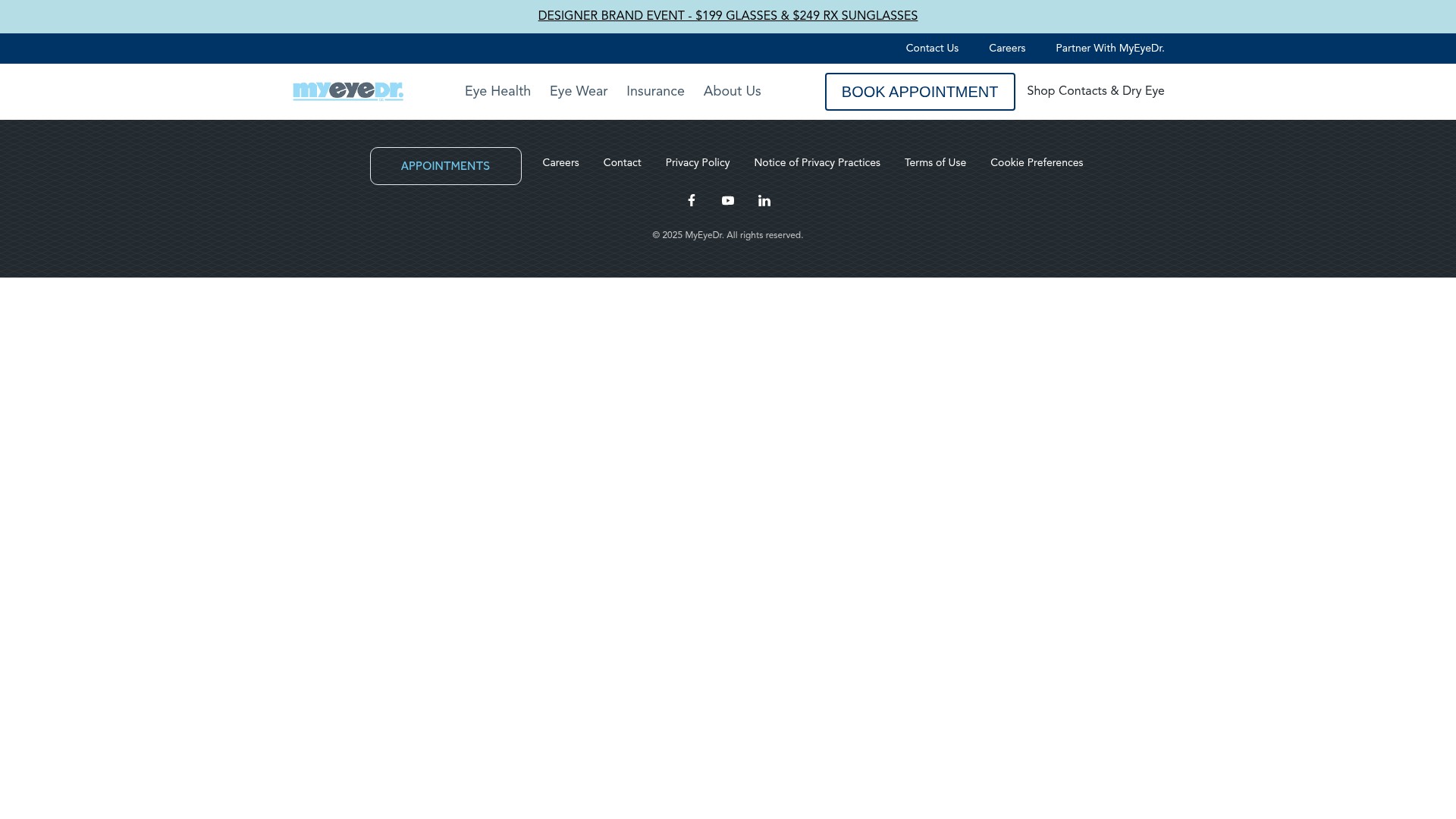Open the footer Careers link
Image resolution: width=1456 pixels, height=819 pixels.
click(x=560, y=163)
